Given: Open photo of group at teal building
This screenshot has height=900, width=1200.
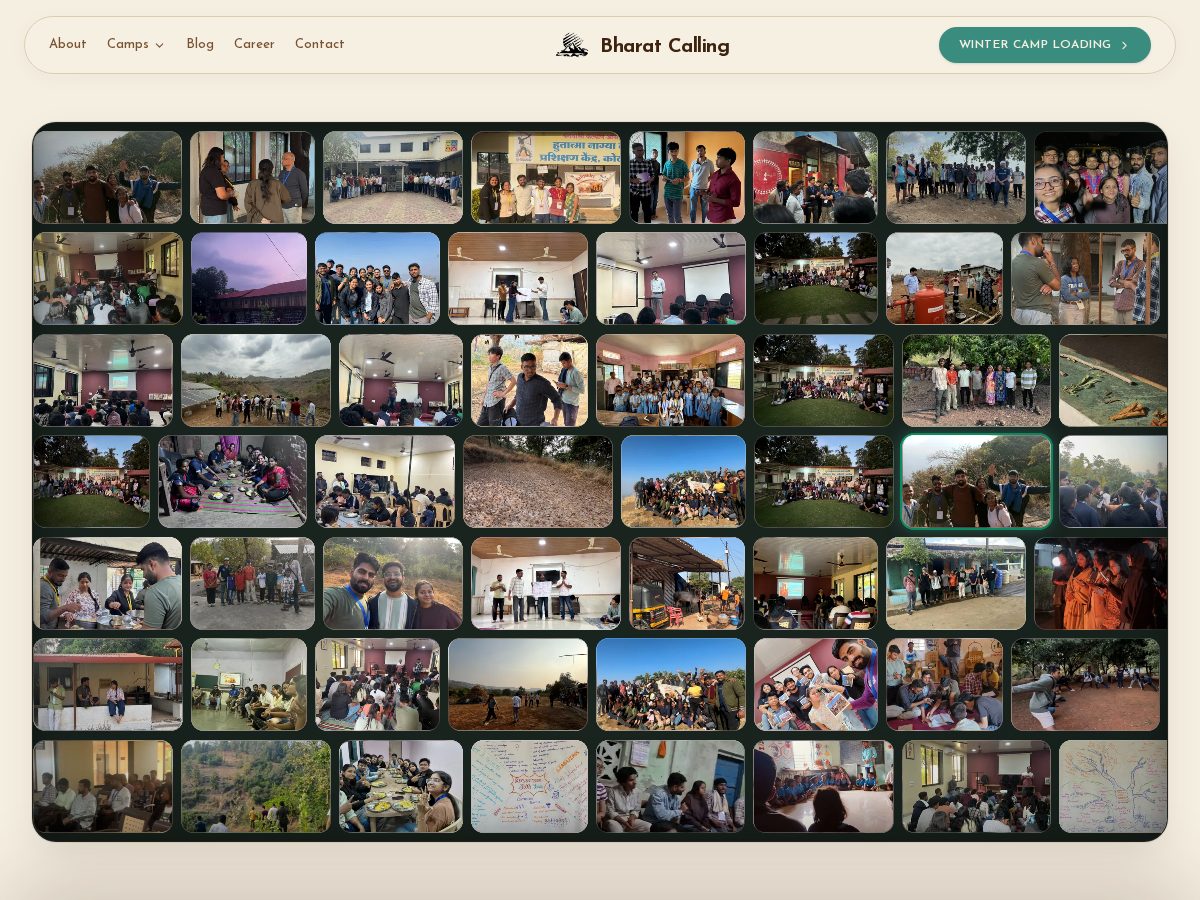Looking at the screenshot, I should 956,583.
